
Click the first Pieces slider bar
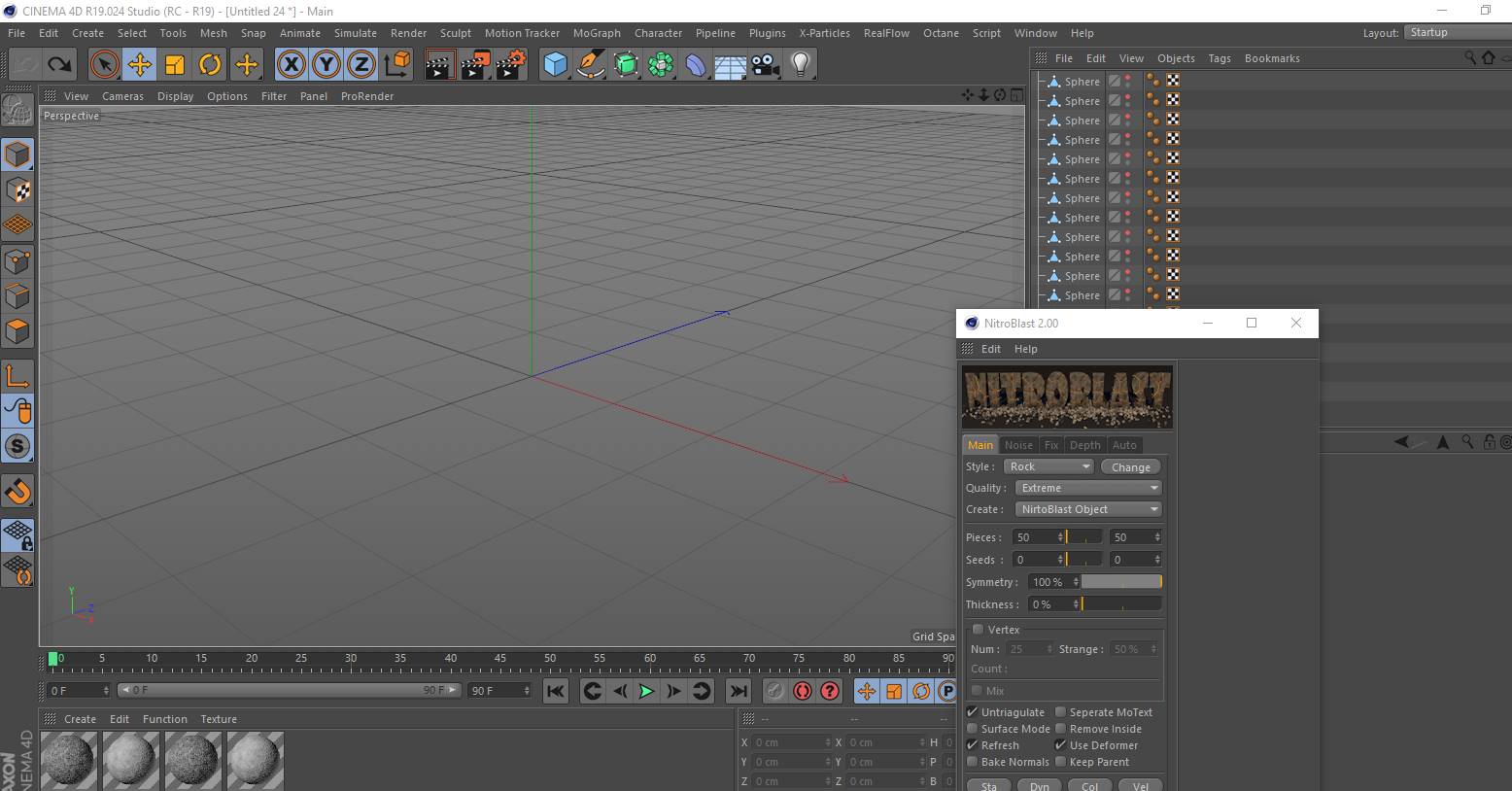1083,537
